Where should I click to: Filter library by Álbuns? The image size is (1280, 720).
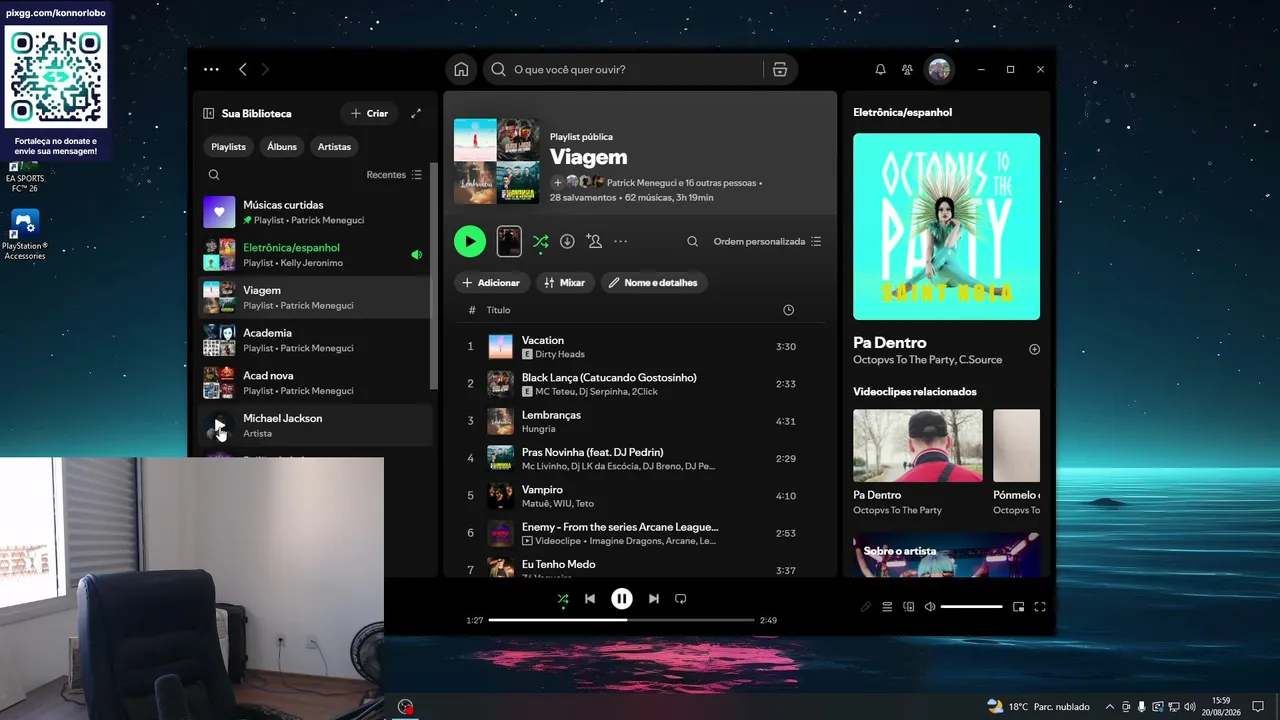[x=282, y=147]
